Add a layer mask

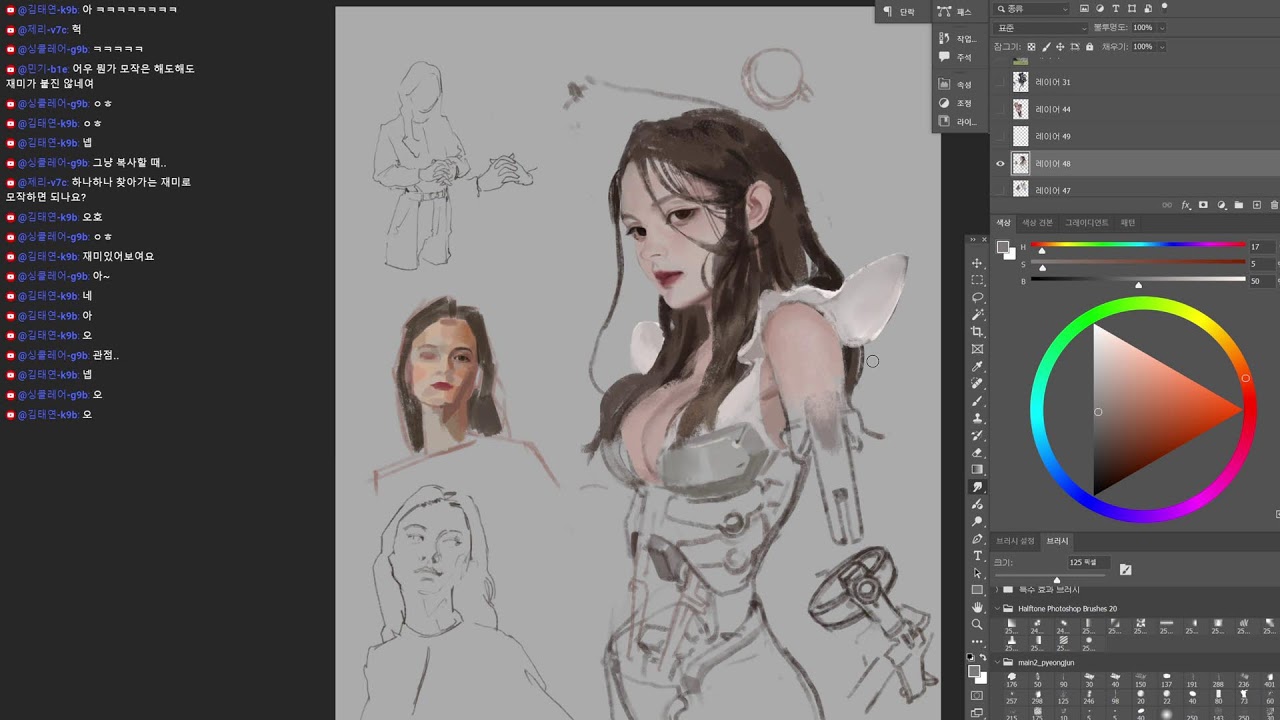tap(1203, 205)
